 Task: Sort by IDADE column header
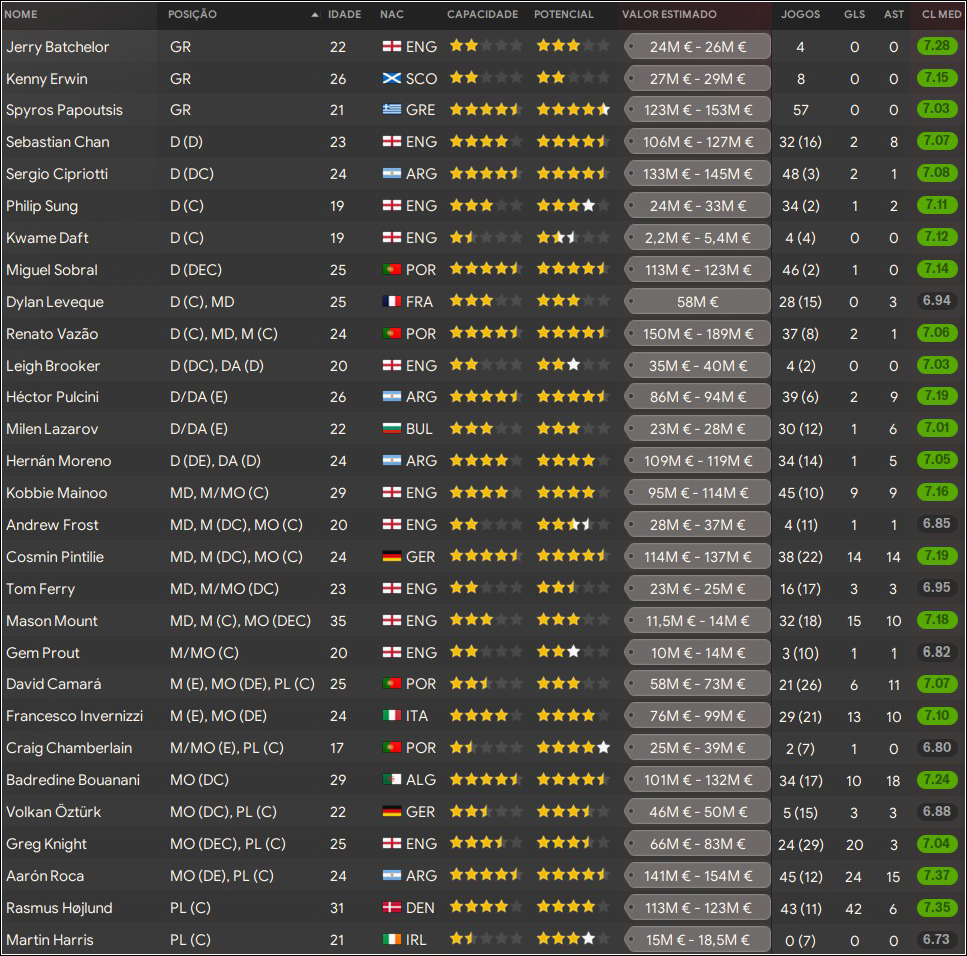[344, 14]
